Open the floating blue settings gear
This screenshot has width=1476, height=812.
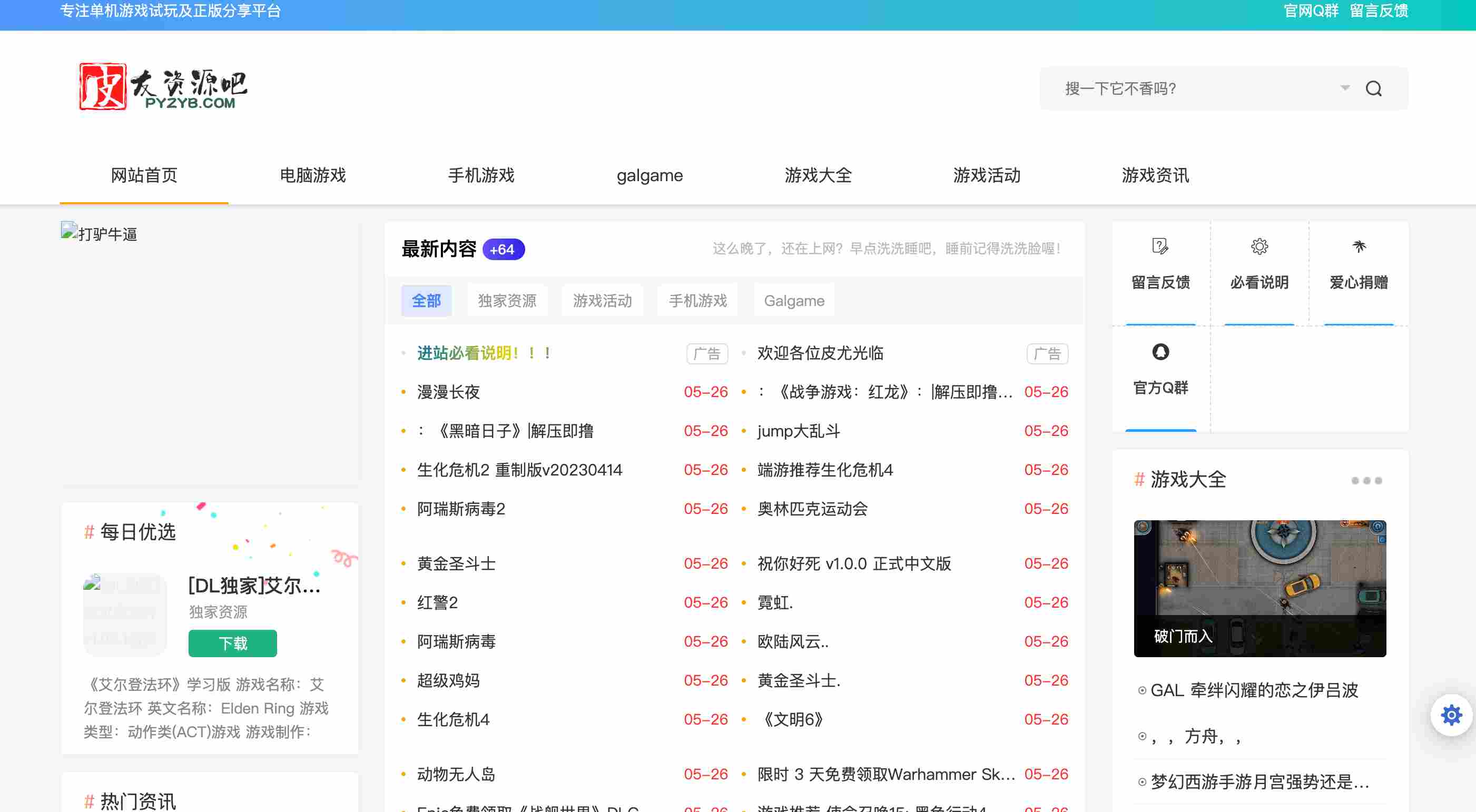(x=1451, y=715)
